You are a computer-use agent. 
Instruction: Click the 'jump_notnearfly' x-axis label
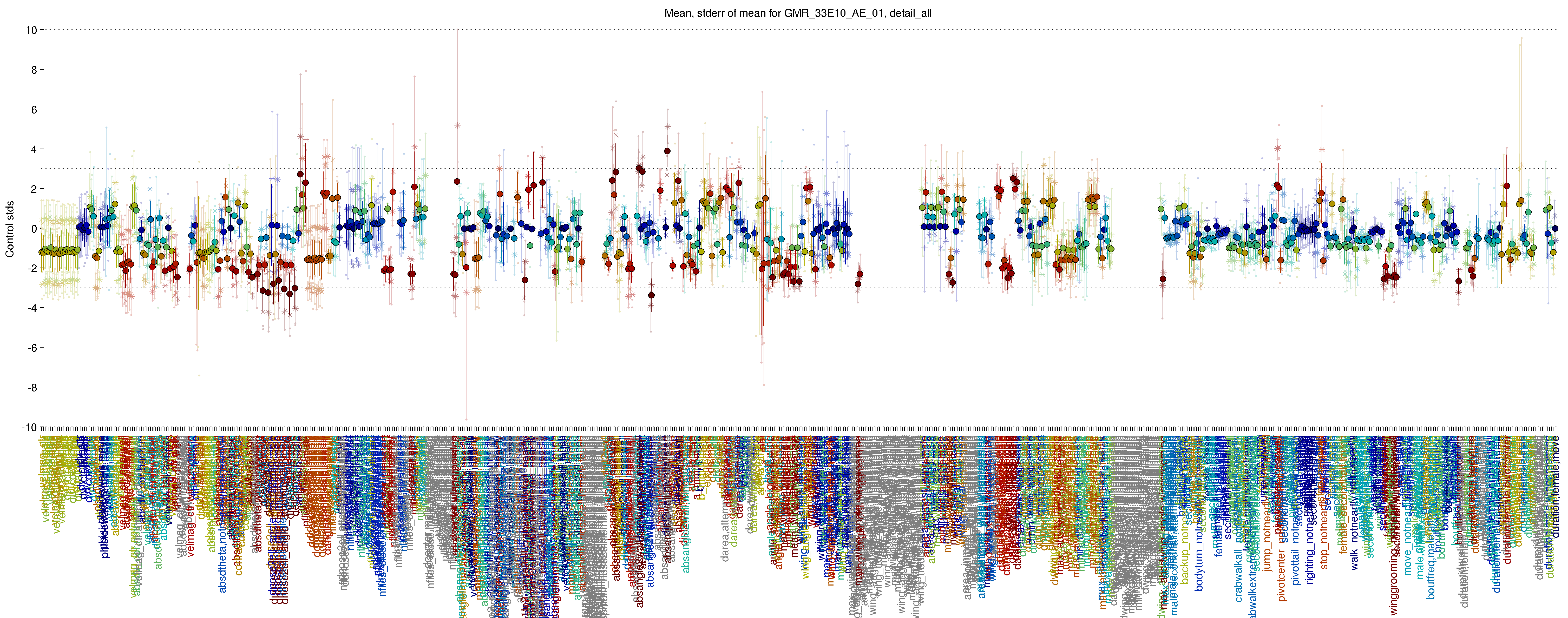tap(1267, 535)
